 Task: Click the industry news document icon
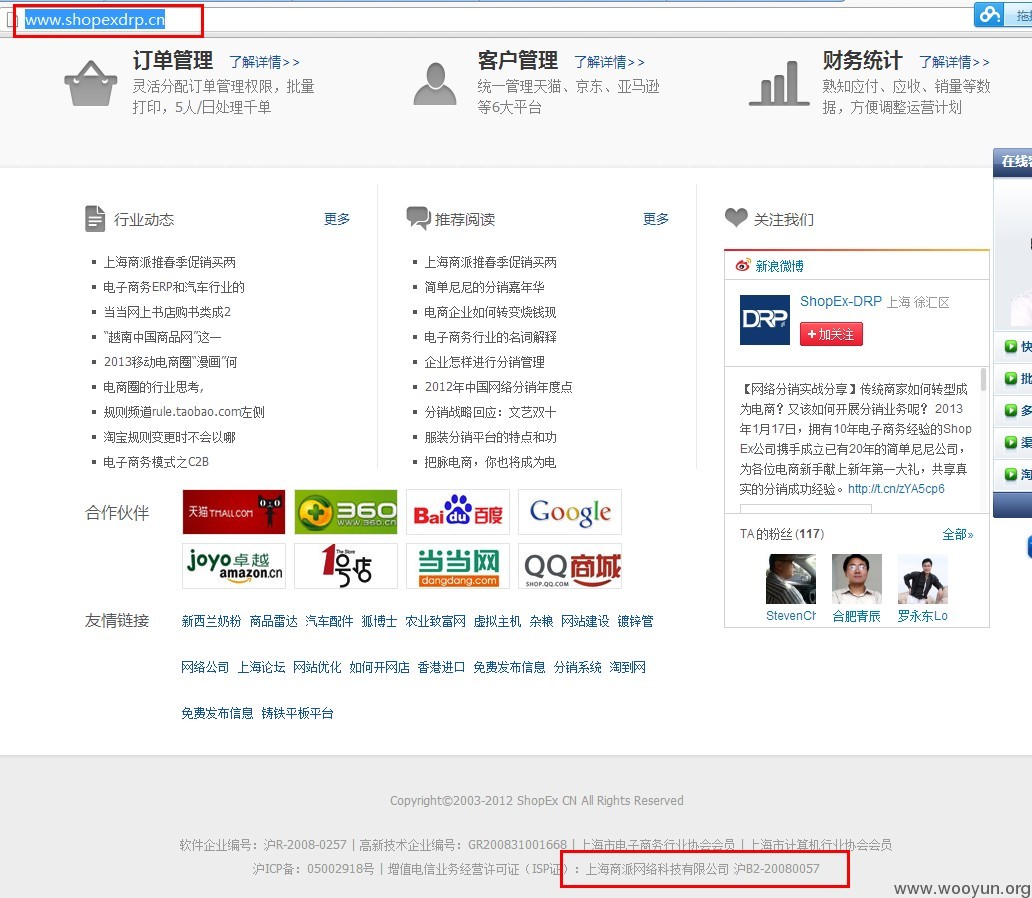[95, 219]
